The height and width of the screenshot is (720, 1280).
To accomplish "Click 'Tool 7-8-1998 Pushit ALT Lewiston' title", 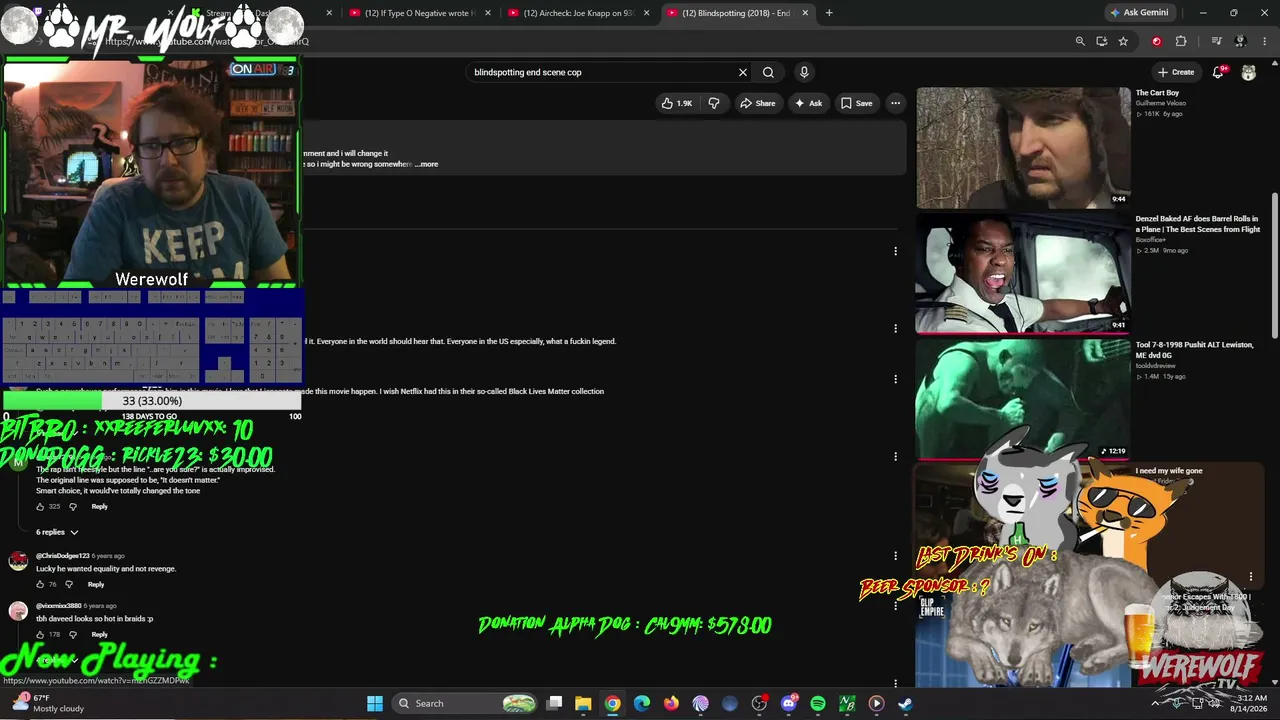I will [x=1194, y=350].
